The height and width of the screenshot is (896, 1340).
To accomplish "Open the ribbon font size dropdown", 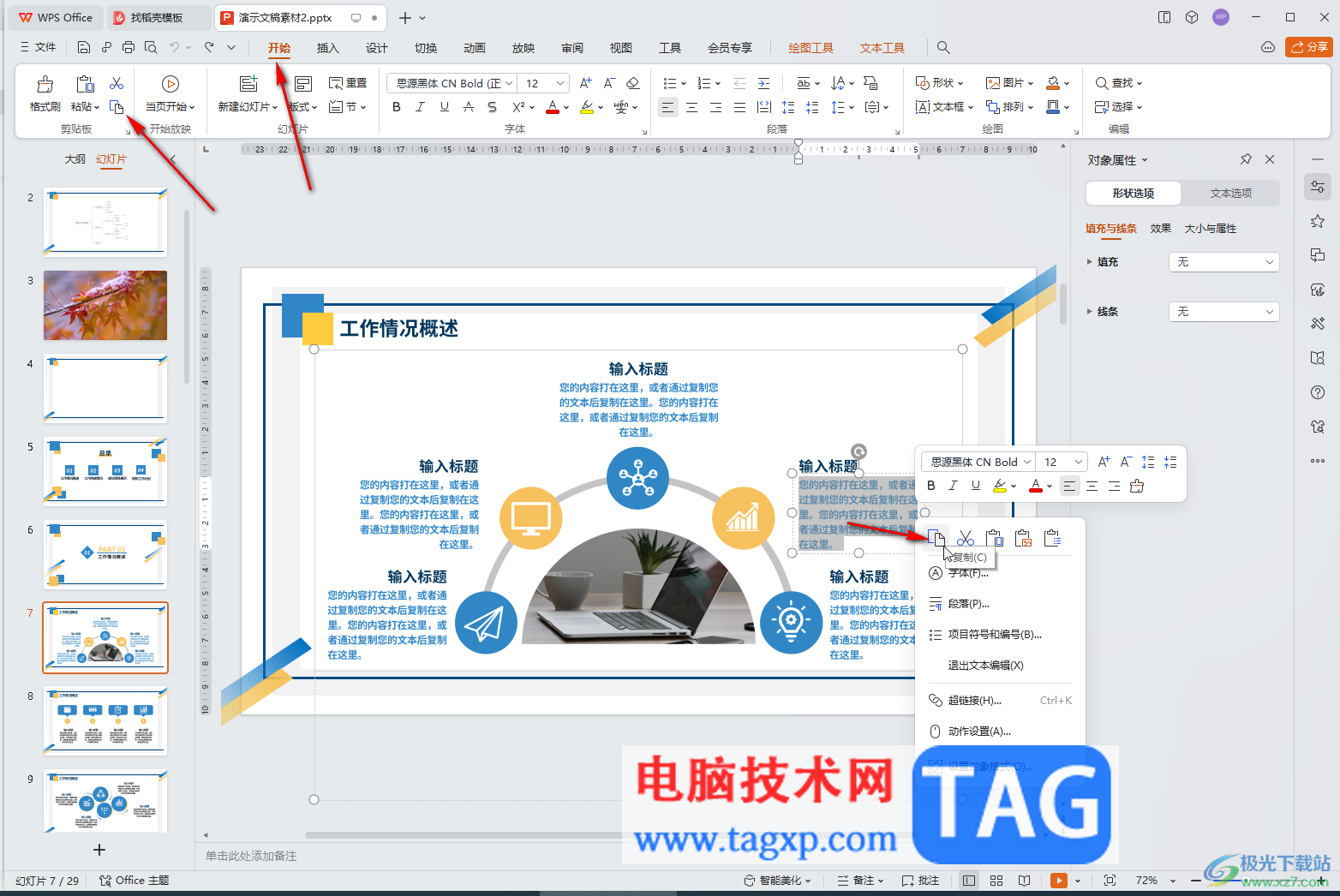I will tap(560, 83).
